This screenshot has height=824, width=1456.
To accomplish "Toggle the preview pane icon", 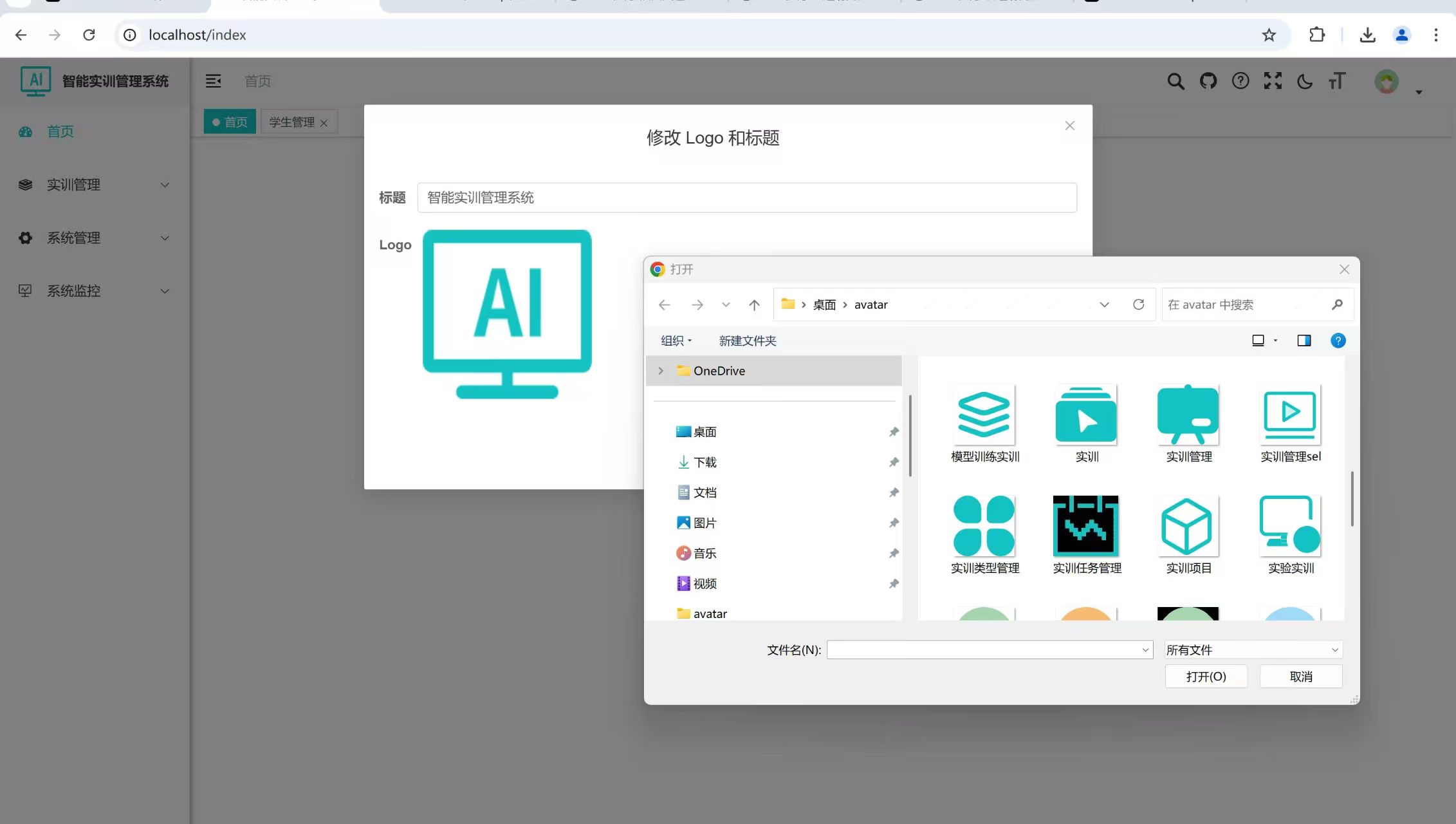I will (x=1304, y=341).
